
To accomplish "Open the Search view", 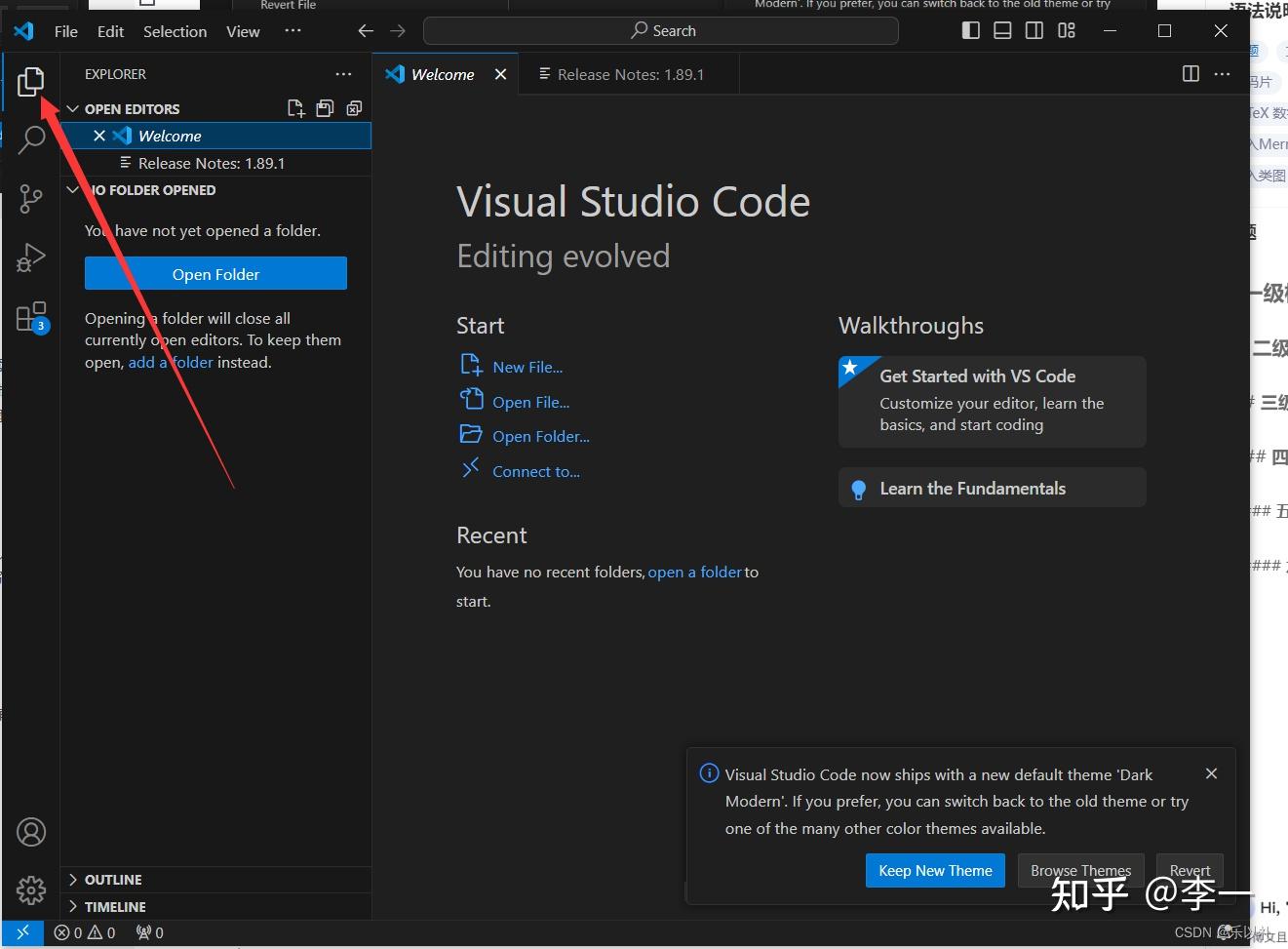I will pos(30,140).
